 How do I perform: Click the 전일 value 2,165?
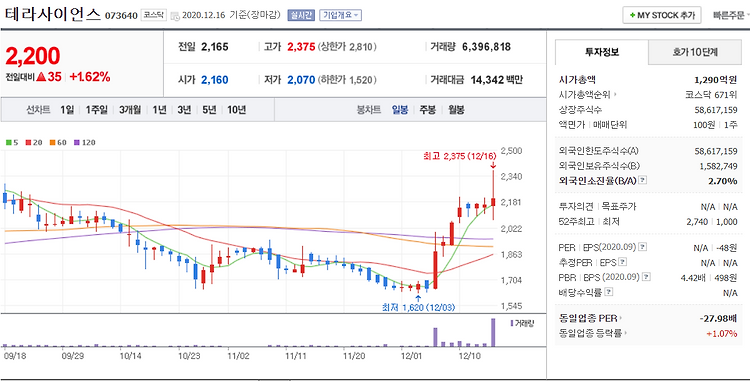click(x=215, y=47)
